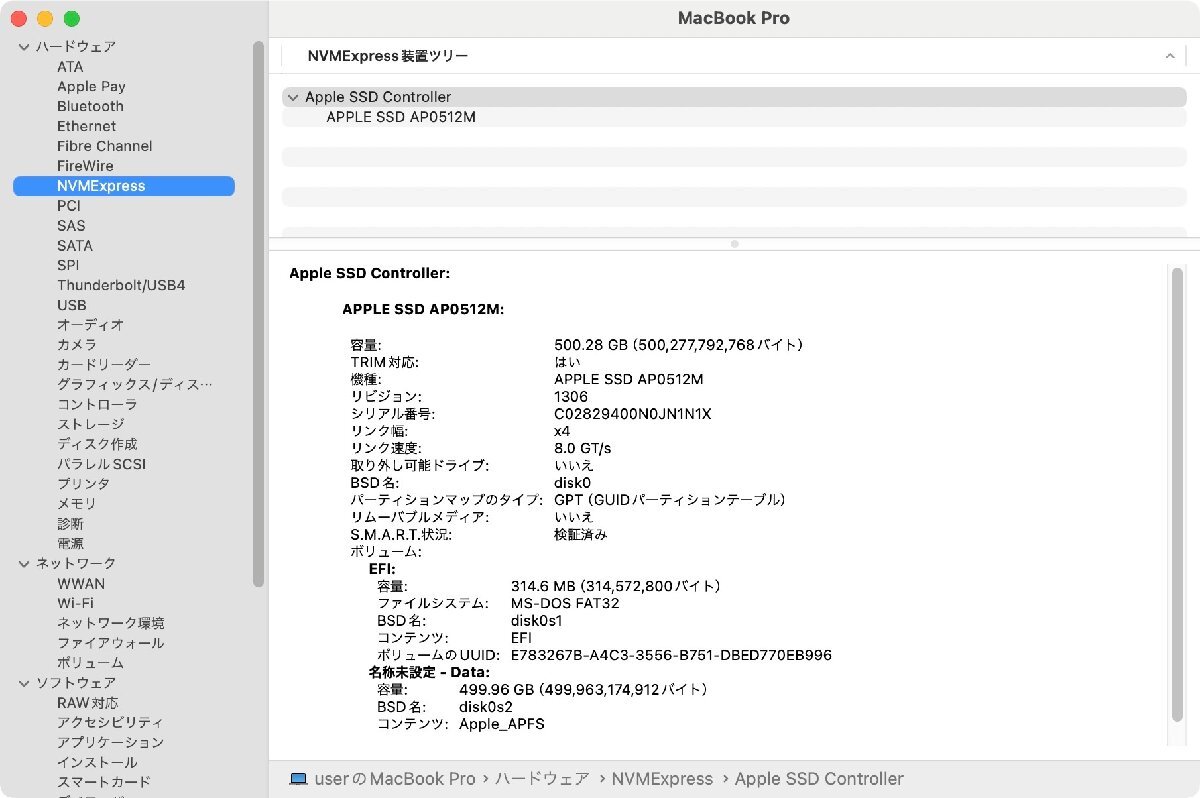Click the laptop icon in path bar

pyautogui.click(x=298, y=778)
